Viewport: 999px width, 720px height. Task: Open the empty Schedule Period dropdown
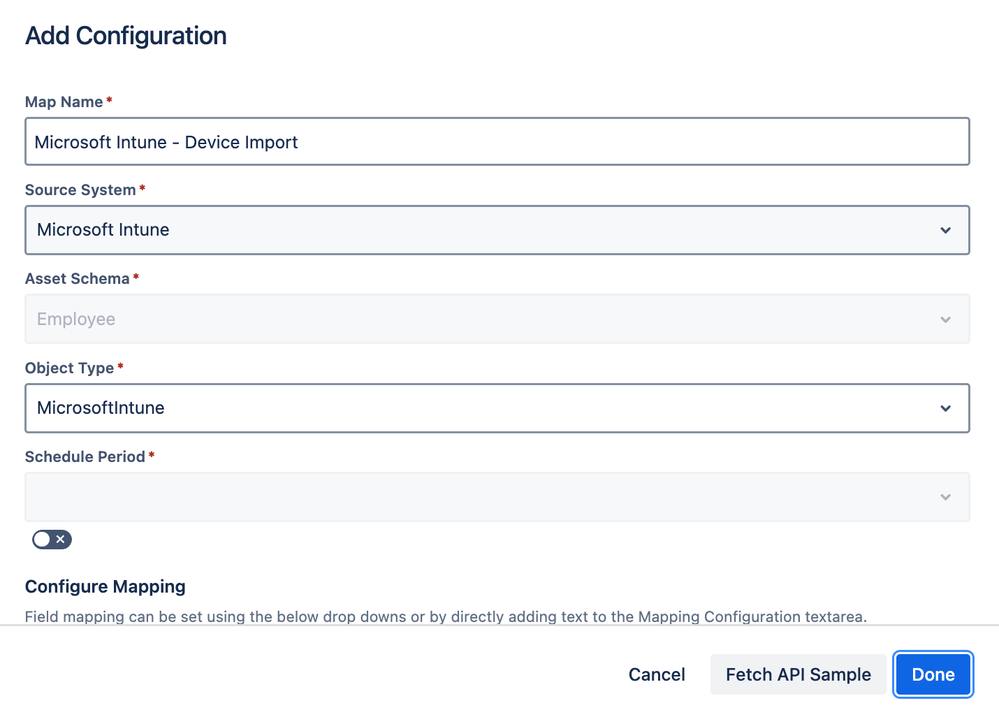[x=497, y=497]
